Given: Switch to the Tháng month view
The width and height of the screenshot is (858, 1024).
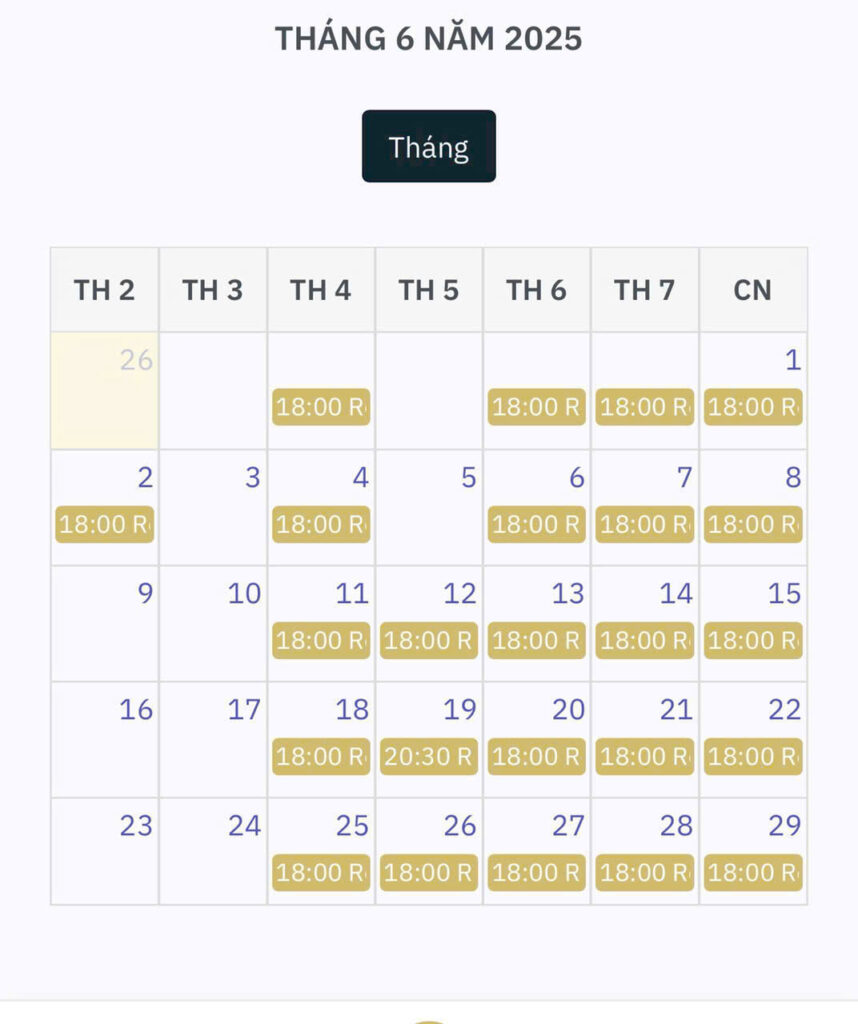Looking at the screenshot, I should [x=428, y=146].
